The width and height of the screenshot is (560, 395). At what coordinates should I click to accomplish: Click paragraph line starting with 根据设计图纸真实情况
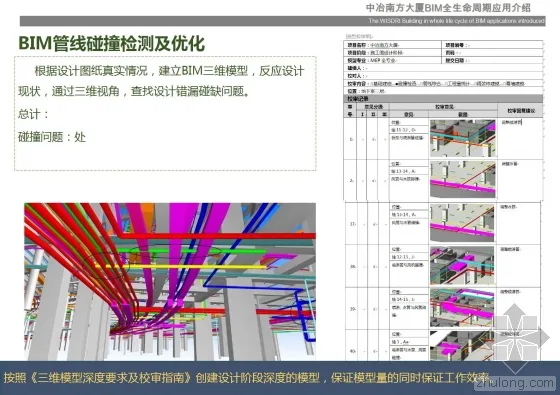coord(169,71)
